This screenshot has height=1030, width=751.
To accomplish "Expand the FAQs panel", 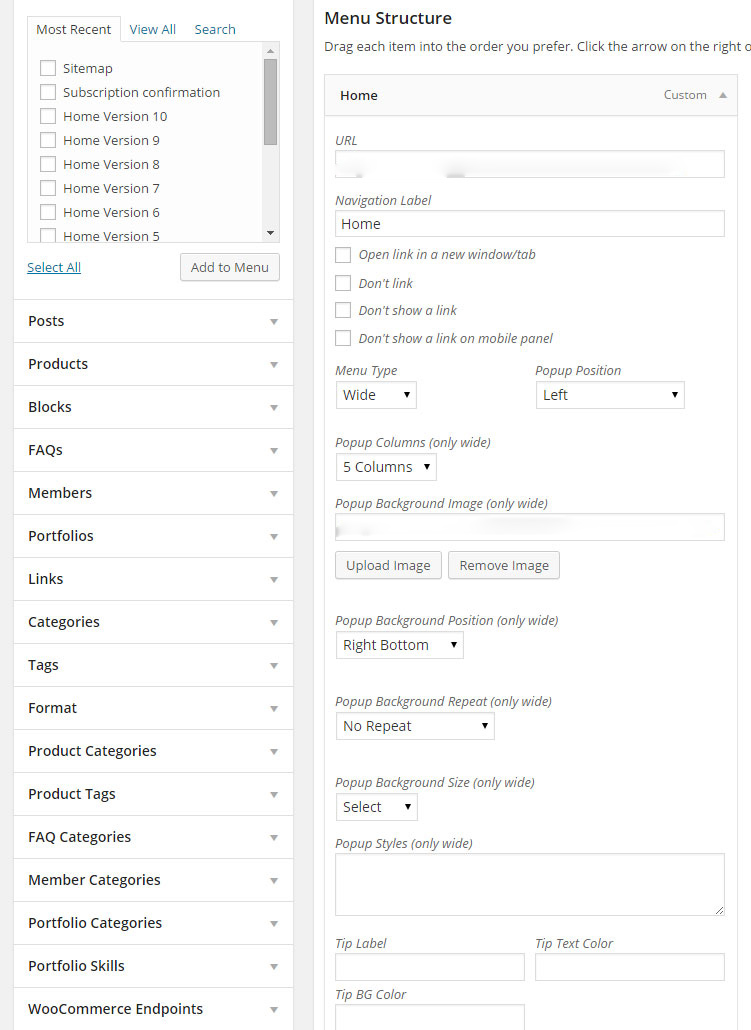I will tap(153, 450).
